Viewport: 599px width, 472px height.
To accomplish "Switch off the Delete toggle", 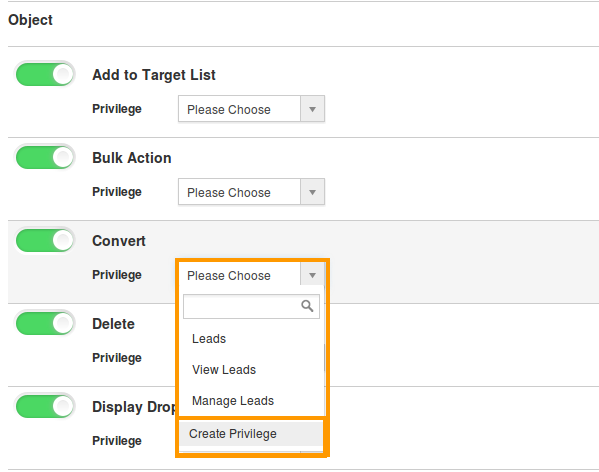I will 45,323.
